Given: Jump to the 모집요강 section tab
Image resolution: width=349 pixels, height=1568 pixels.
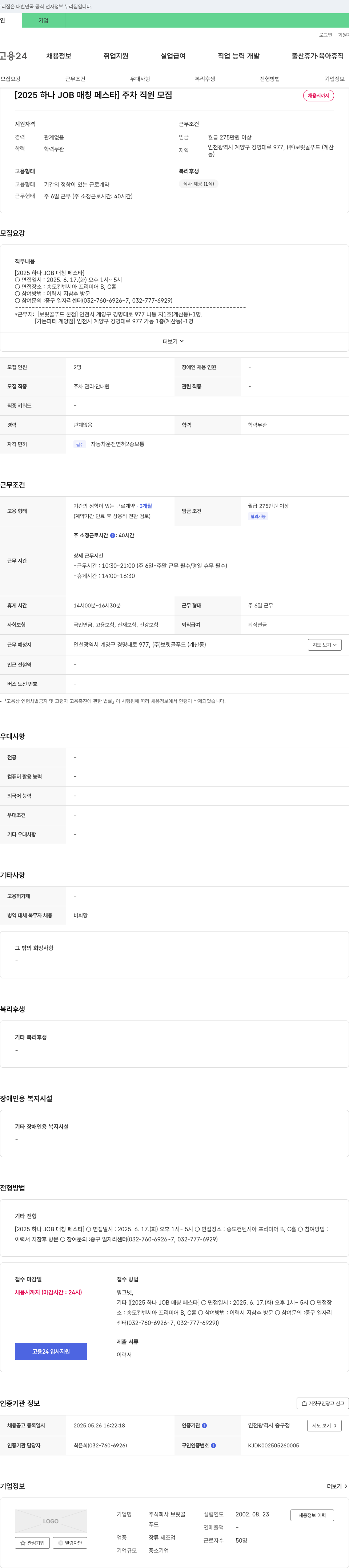Looking at the screenshot, I should 10,79.
